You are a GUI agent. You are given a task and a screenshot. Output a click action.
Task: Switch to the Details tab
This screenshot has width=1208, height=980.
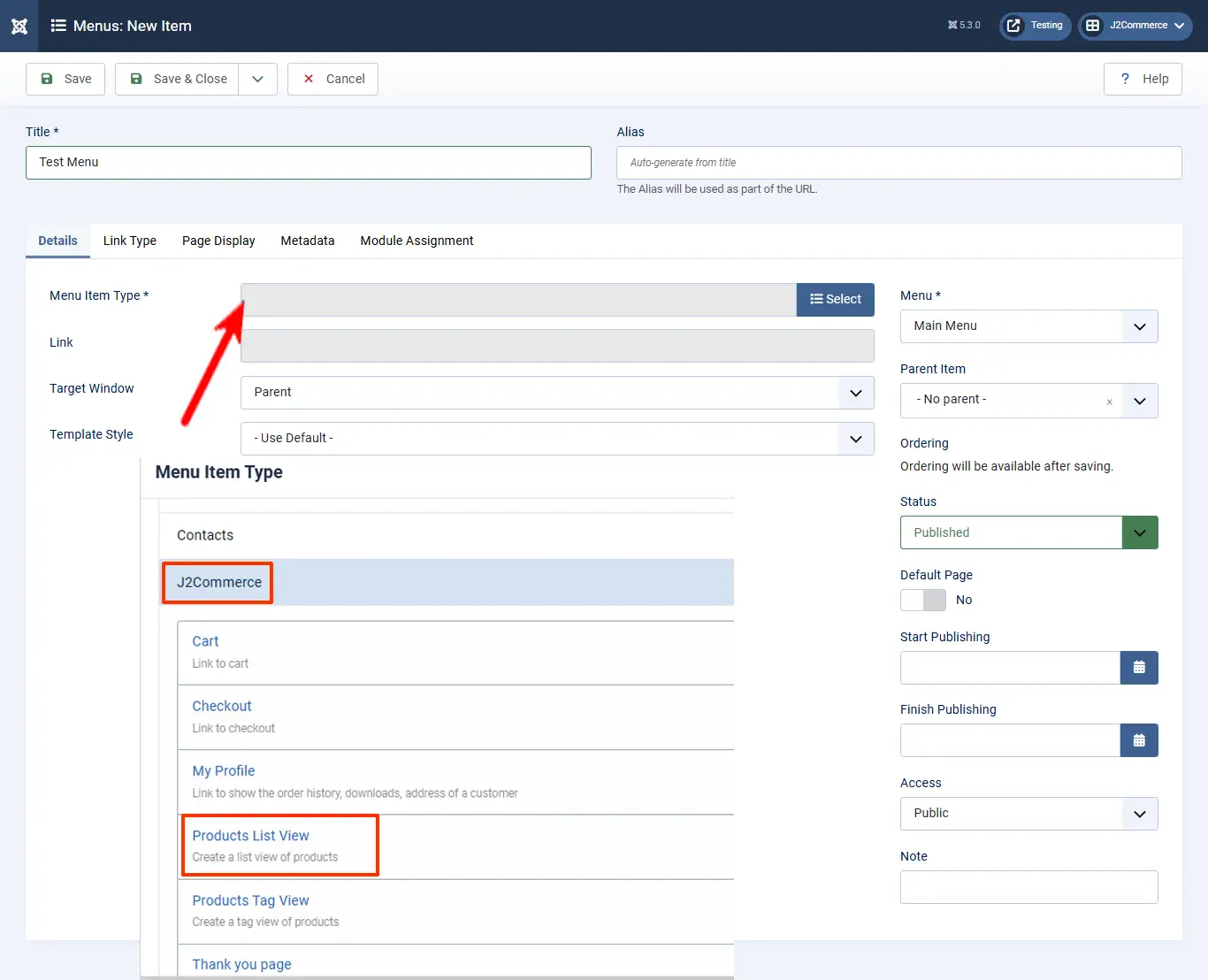(57, 241)
